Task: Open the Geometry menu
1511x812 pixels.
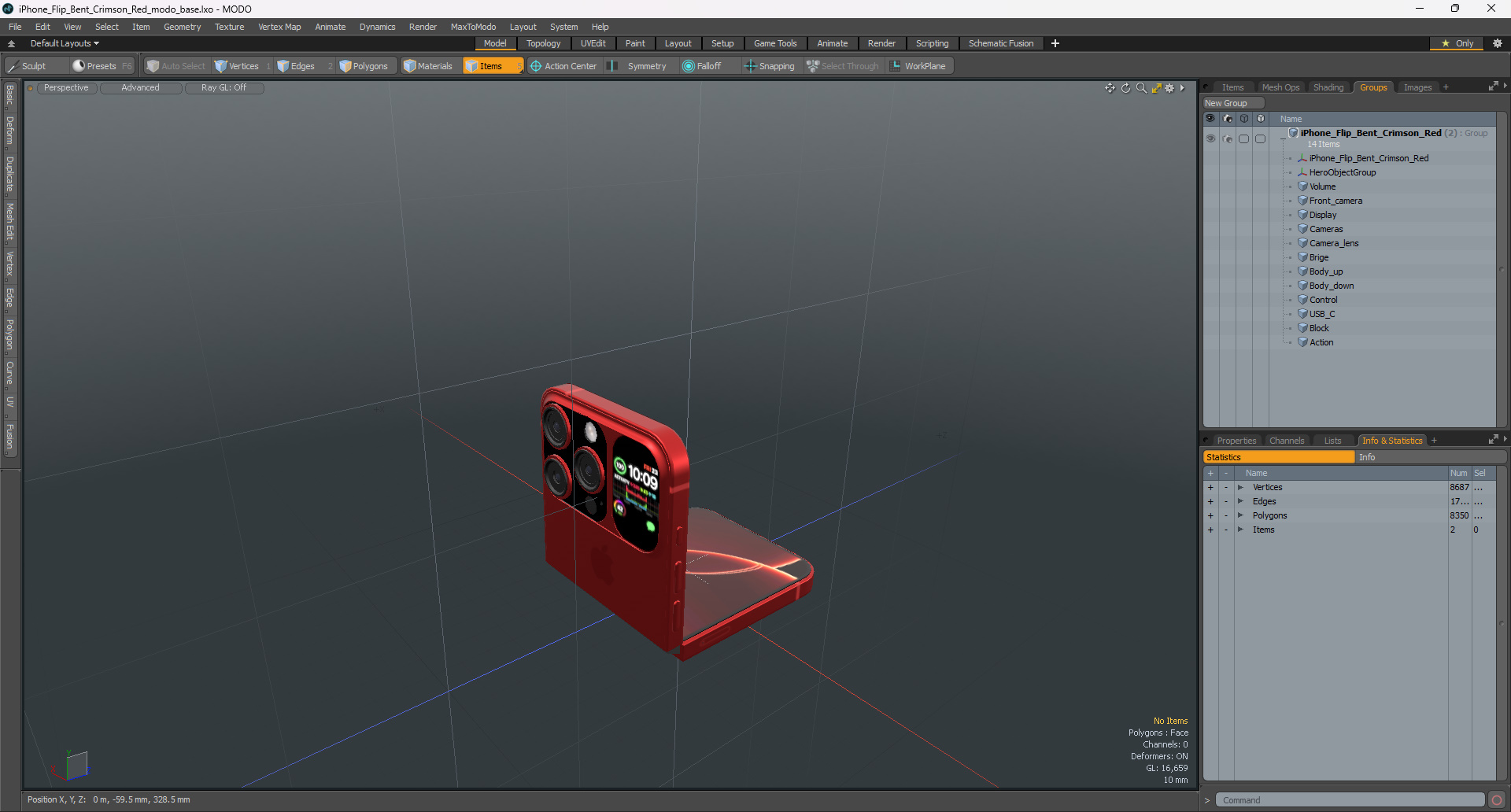Action: pyautogui.click(x=182, y=27)
